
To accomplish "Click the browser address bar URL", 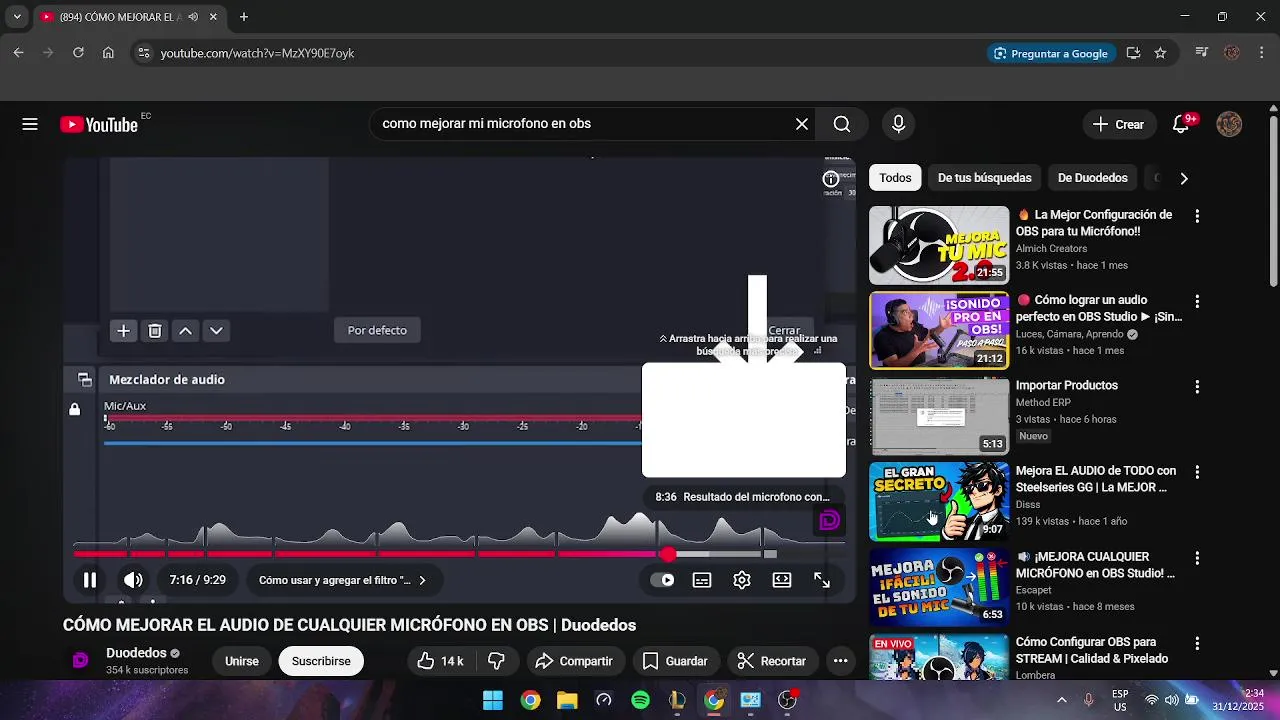I will coord(257,53).
